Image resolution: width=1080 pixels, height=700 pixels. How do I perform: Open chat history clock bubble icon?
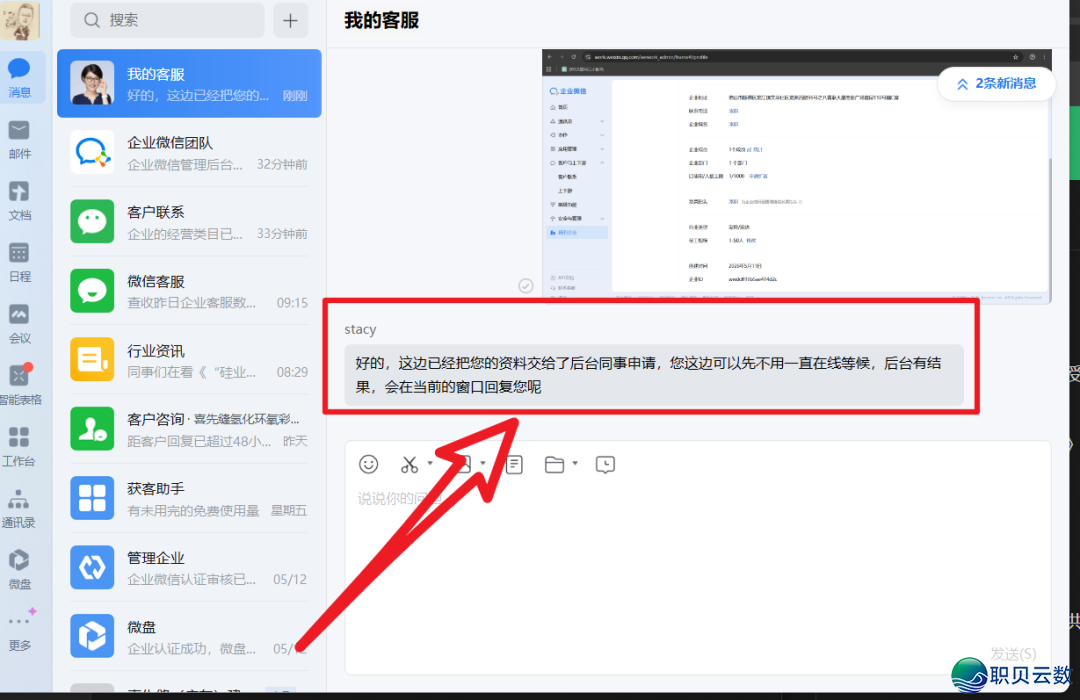coord(605,464)
